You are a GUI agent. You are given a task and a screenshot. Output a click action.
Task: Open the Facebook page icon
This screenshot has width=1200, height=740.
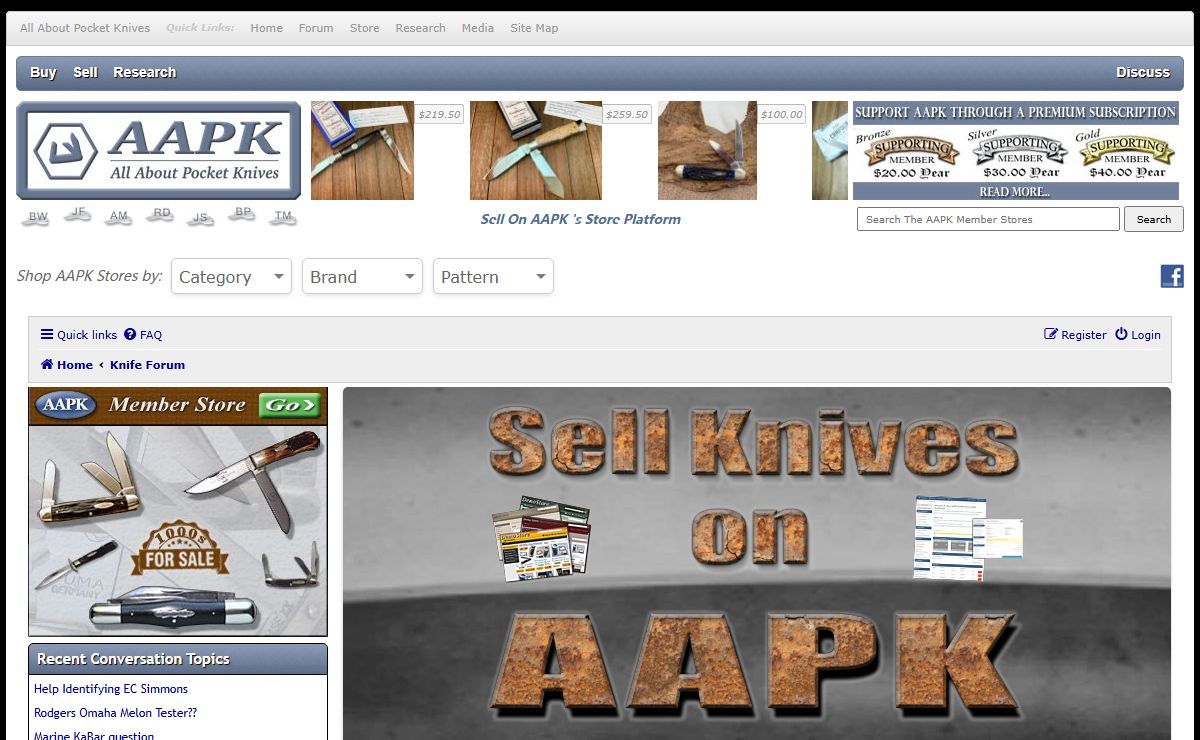pyautogui.click(x=1172, y=276)
